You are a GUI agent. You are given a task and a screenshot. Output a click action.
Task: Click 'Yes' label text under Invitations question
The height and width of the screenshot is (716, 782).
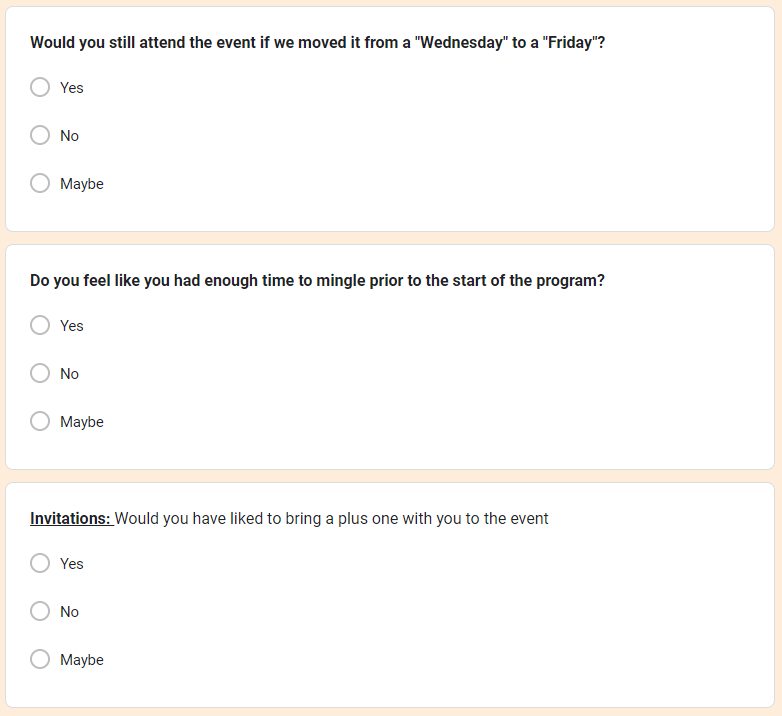click(x=72, y=564)
